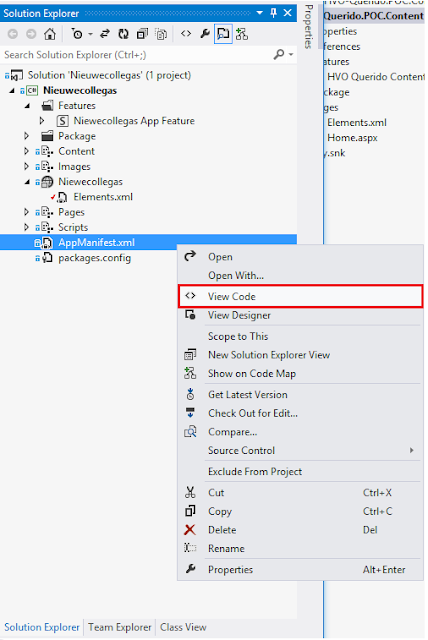Expand the Scripts node
Viewport: 428px width, 640px height.
(27, 227)
